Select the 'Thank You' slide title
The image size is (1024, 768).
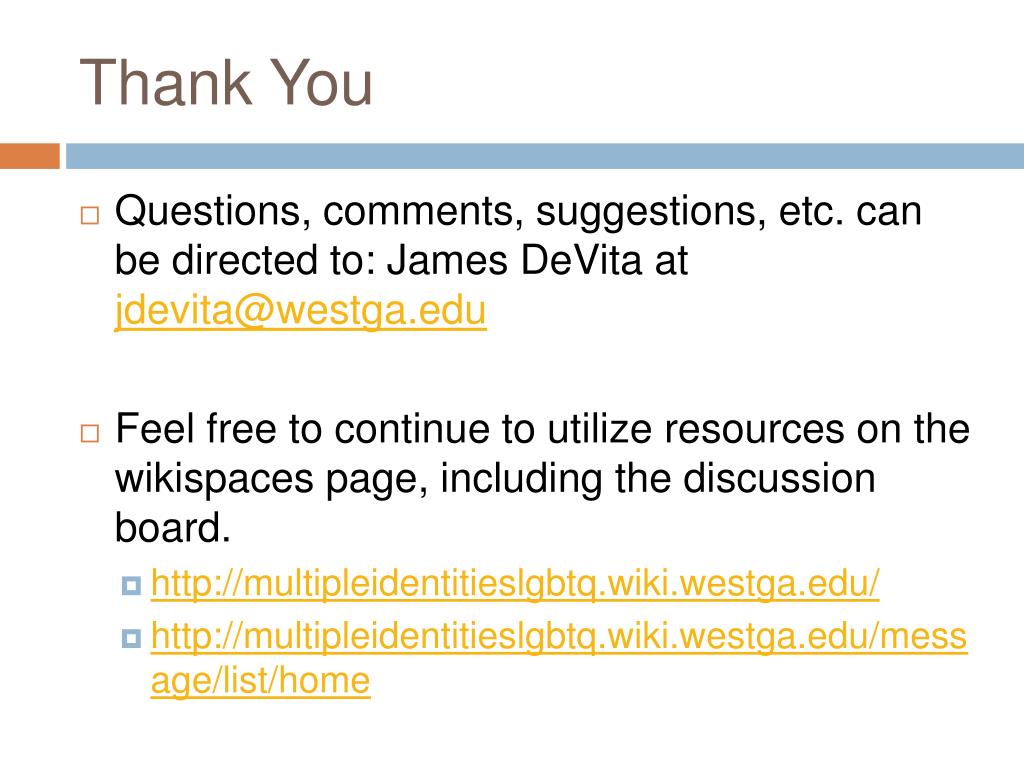coord(226,82)
